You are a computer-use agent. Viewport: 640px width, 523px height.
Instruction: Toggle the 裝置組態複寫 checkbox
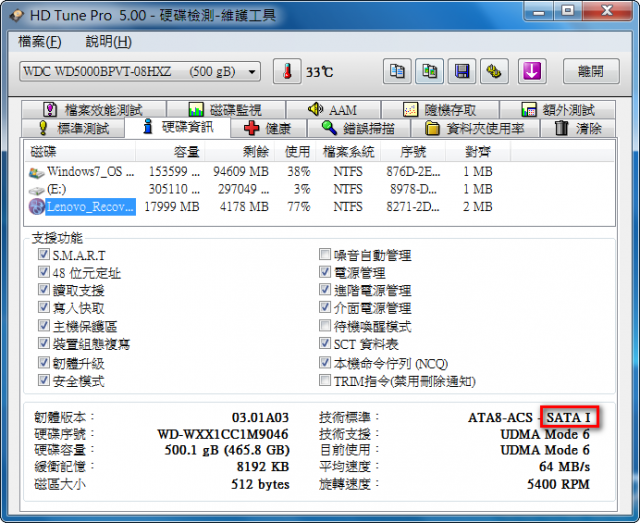coord(44,343)
